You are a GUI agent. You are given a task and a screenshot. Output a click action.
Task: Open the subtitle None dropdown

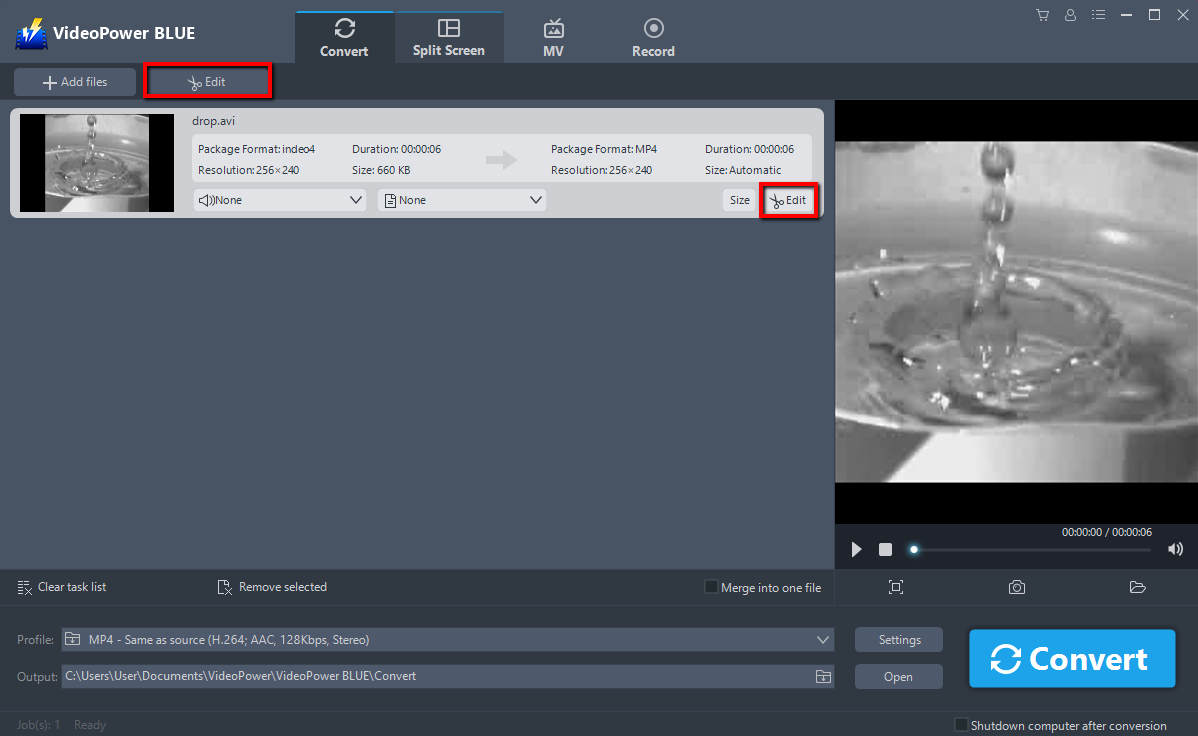(x=462, y=199)
